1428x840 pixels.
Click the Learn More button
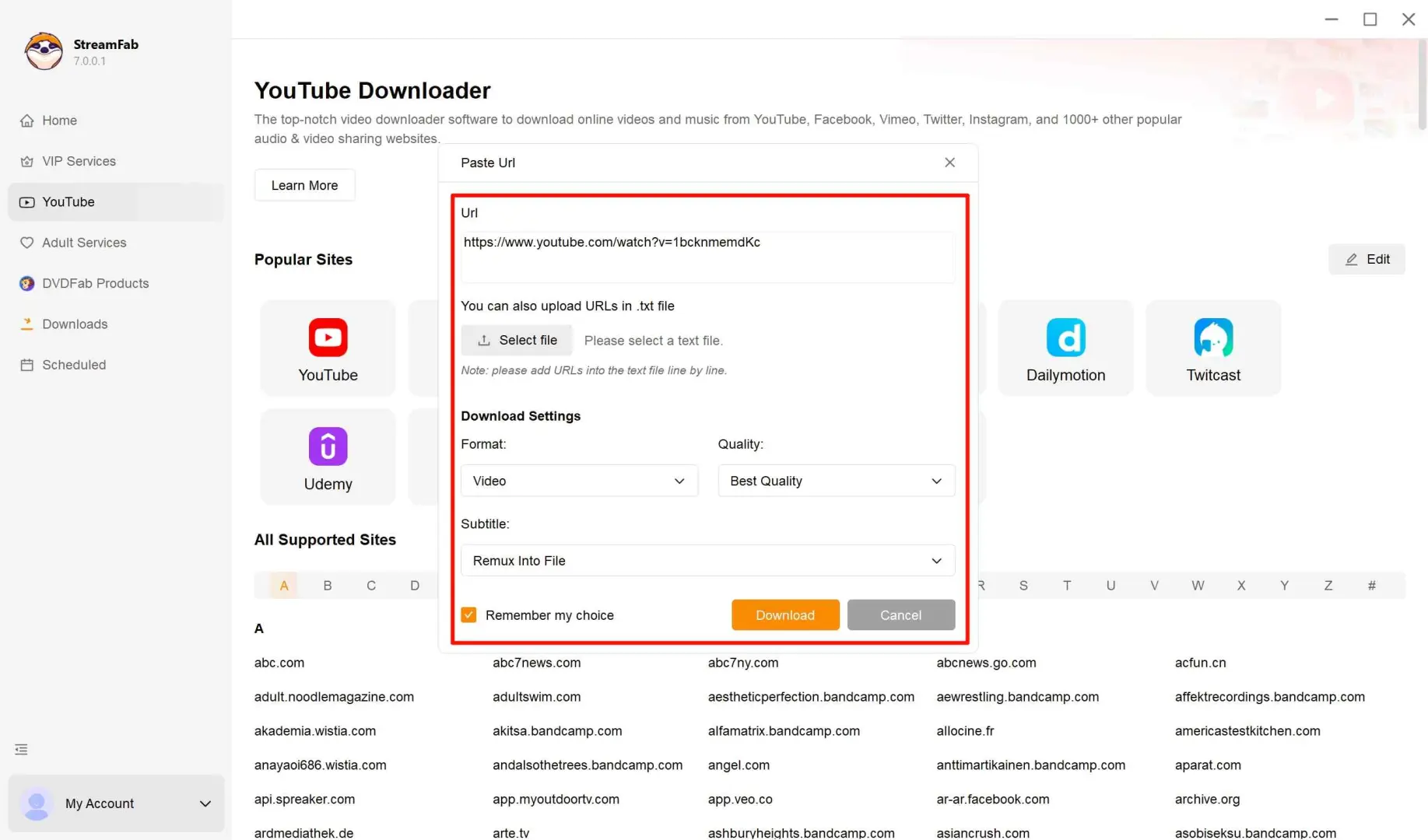coord(304,185)
